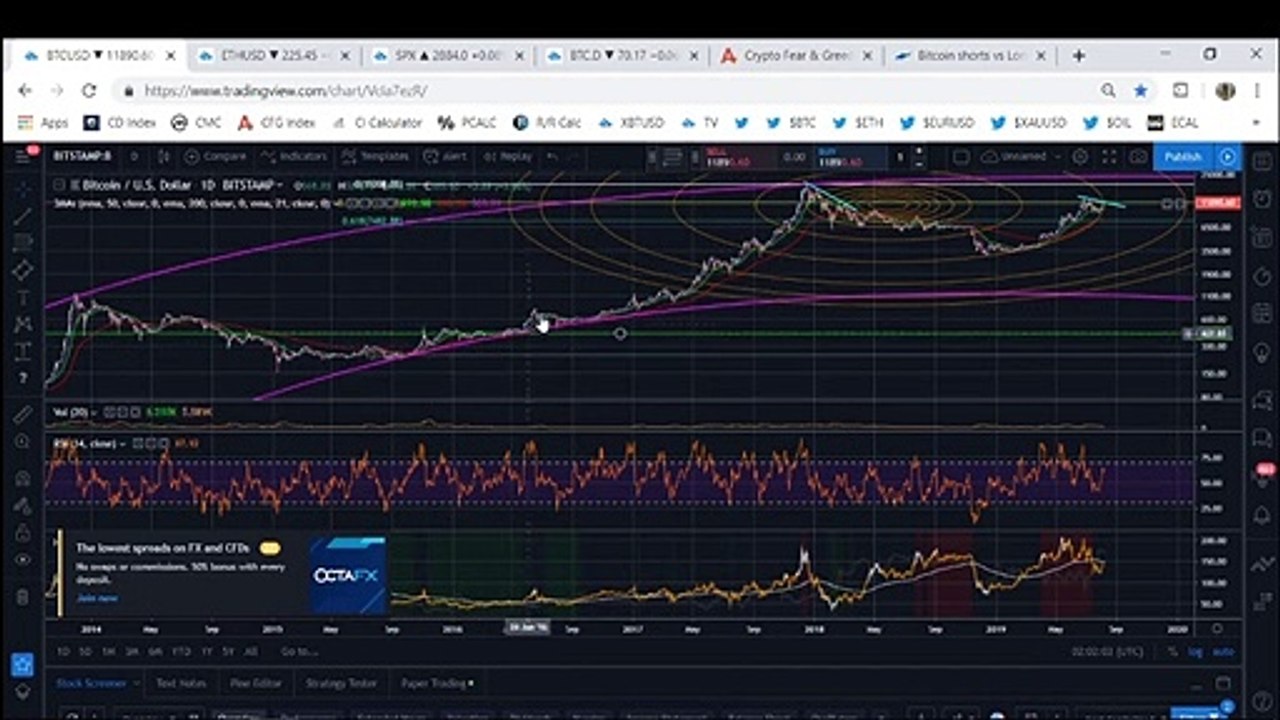Screen dimensions: 1280x720
Task: Click the BITSTAMP symbol search field
Action: 84,157
